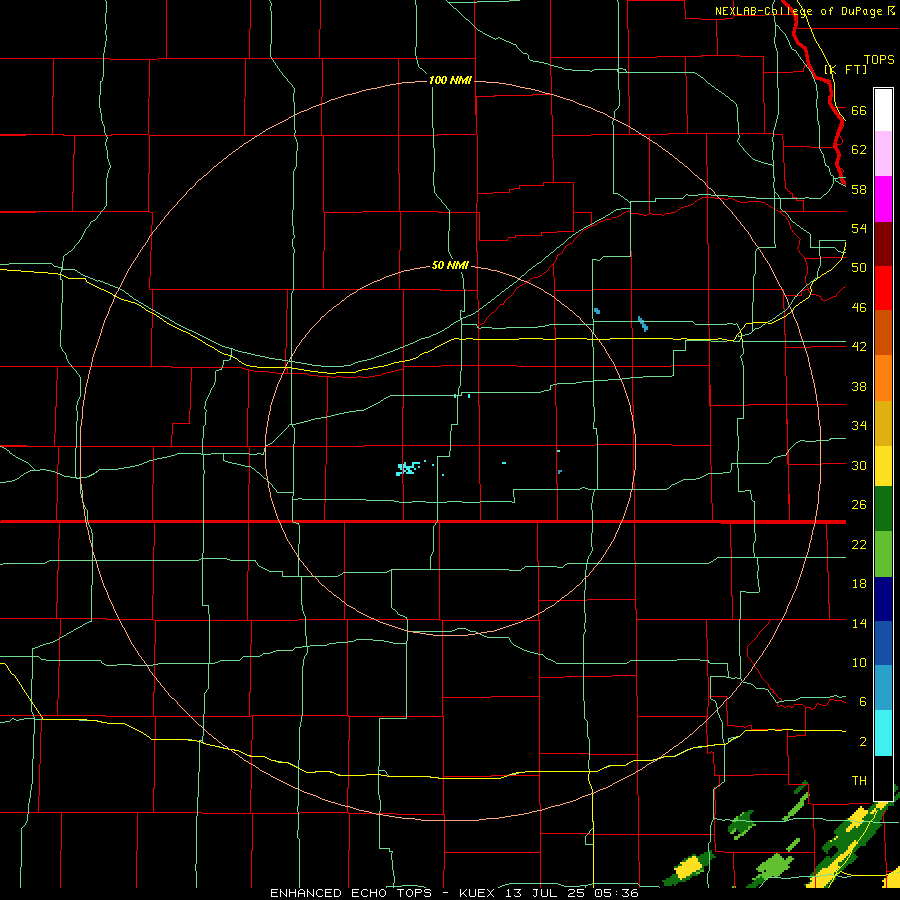Screen dimensions: 900x900
Task: Click the 10 legend scale value
Action: (859, 662)
